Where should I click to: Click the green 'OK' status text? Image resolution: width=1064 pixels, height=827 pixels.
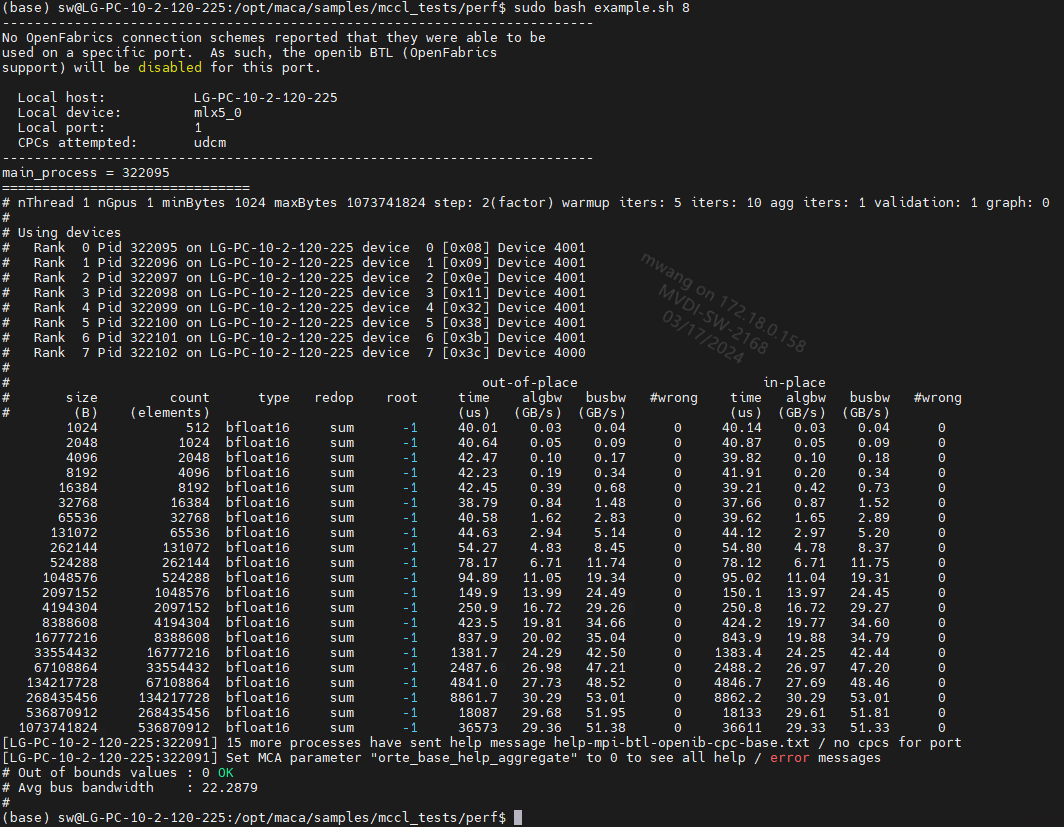pos(226,773)
